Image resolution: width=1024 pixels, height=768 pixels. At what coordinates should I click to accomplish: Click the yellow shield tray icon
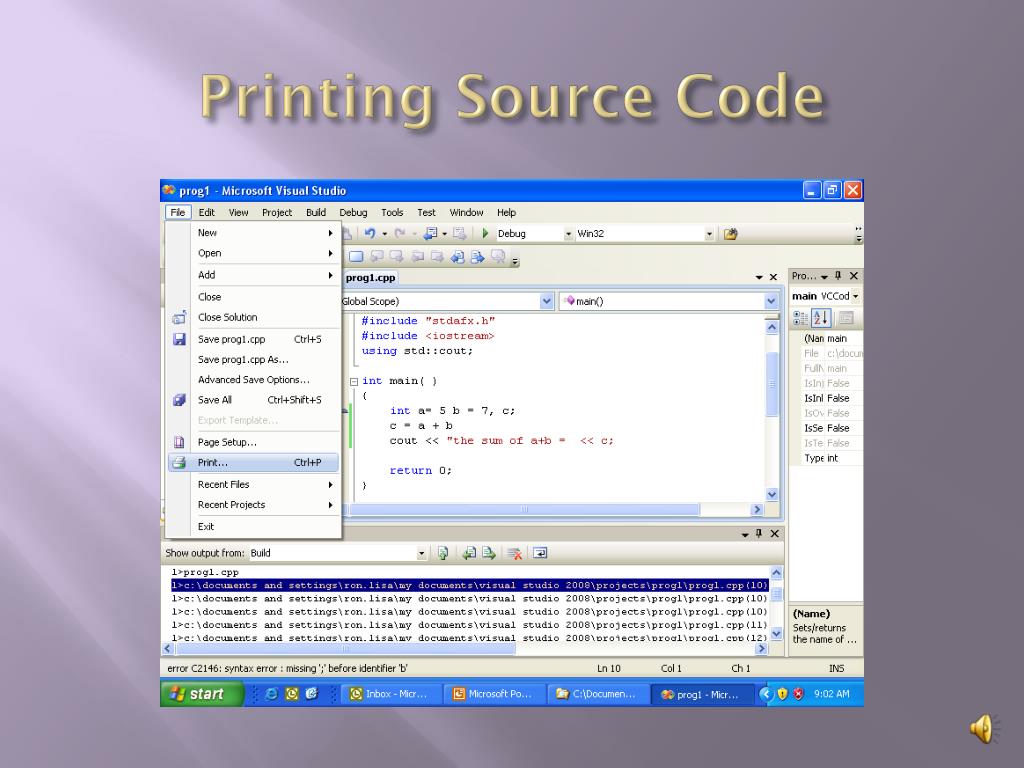point(782,694)
